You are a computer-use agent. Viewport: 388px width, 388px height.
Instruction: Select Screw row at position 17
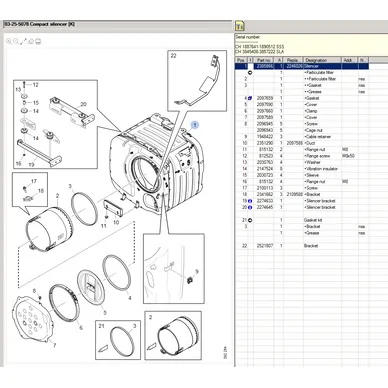[302, 188]
